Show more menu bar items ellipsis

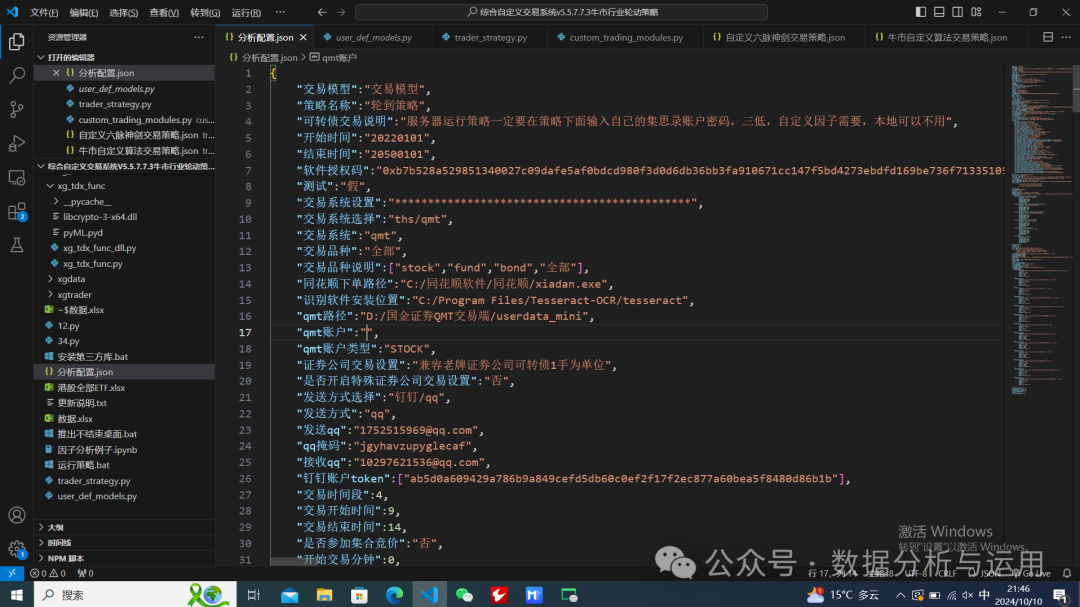(280, 12)
